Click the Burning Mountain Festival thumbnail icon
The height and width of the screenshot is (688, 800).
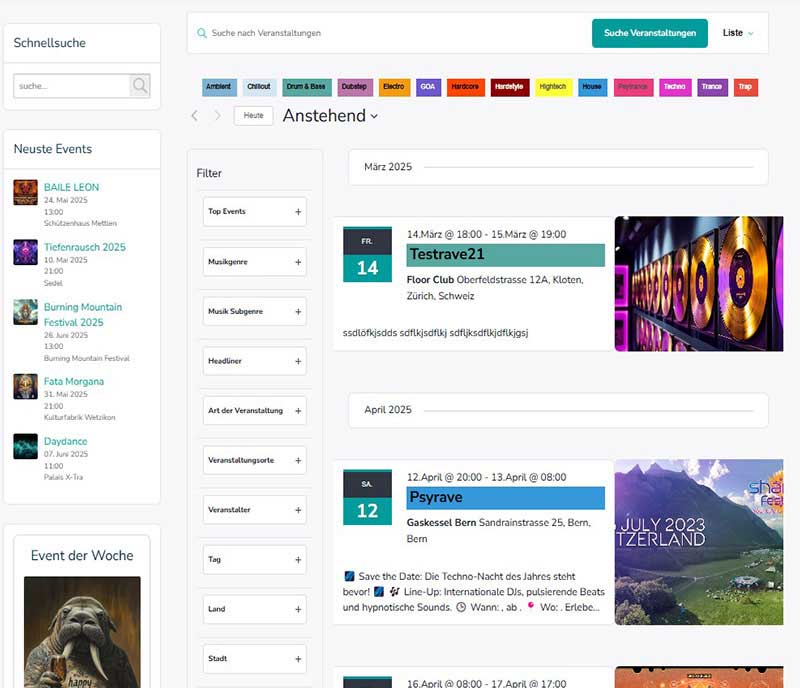(x=25, y=312)
